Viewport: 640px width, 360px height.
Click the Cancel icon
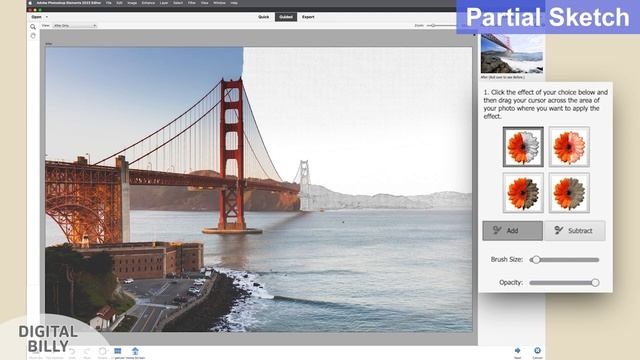[x=538, y=352]
